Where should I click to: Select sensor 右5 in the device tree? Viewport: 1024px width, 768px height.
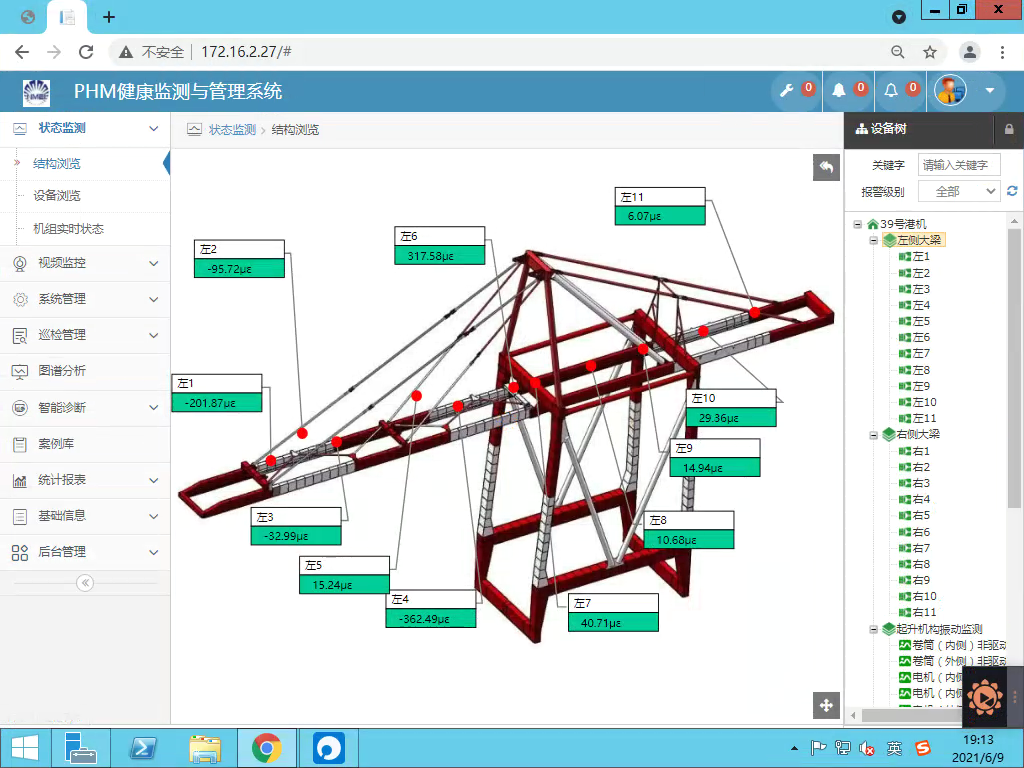pos(920,516)
